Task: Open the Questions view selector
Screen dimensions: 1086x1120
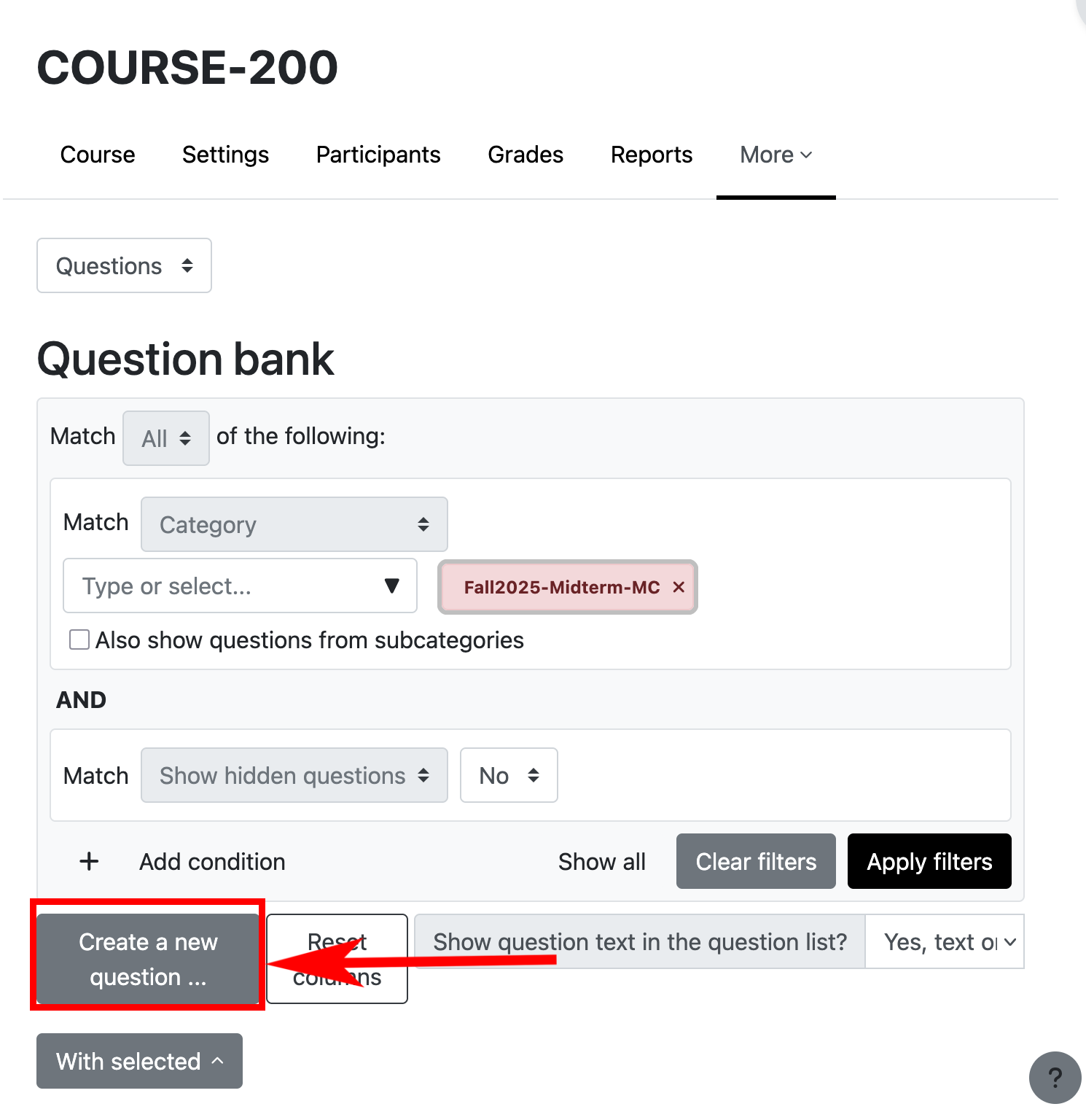Action: point(123,265)
